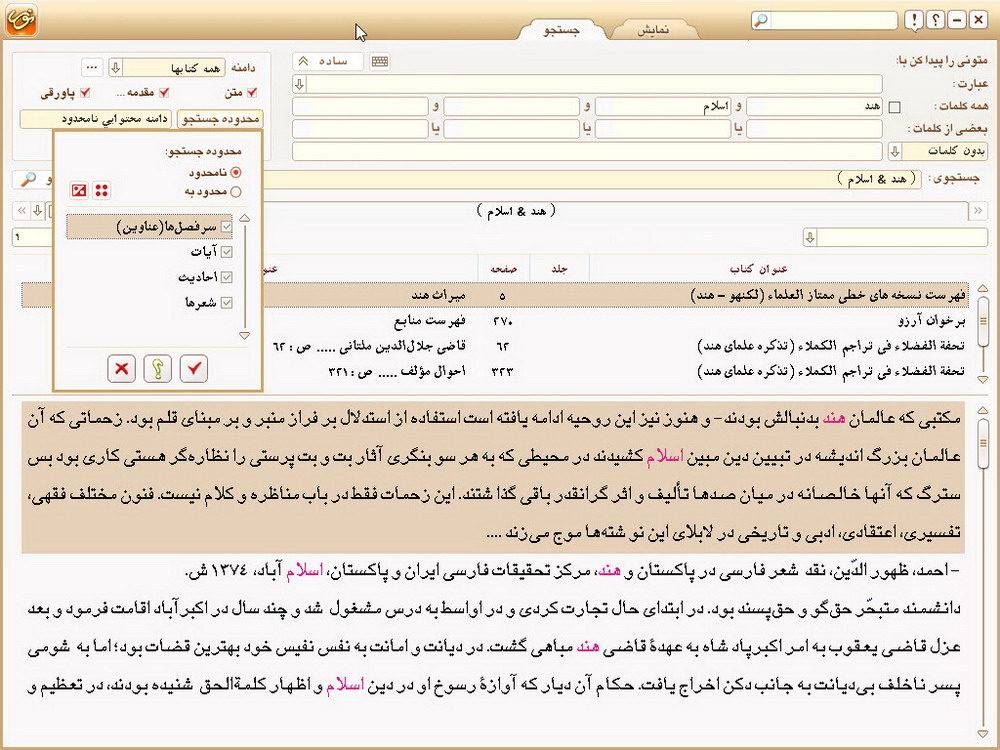1000x750 pixels.
Task: Click the magnifier icon in the title bar search
Action: pos(761,20)
